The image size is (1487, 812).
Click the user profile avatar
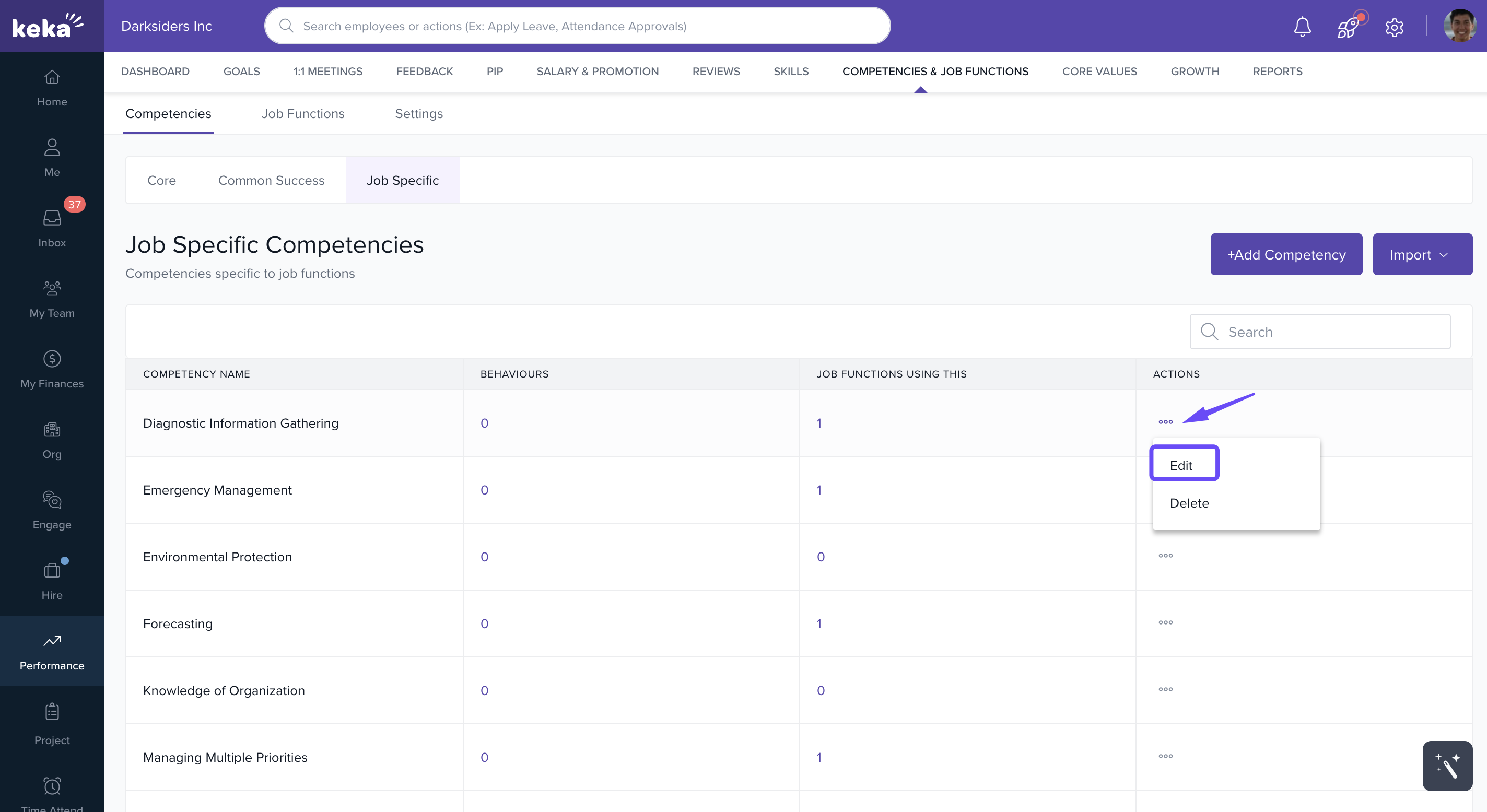1459,27
